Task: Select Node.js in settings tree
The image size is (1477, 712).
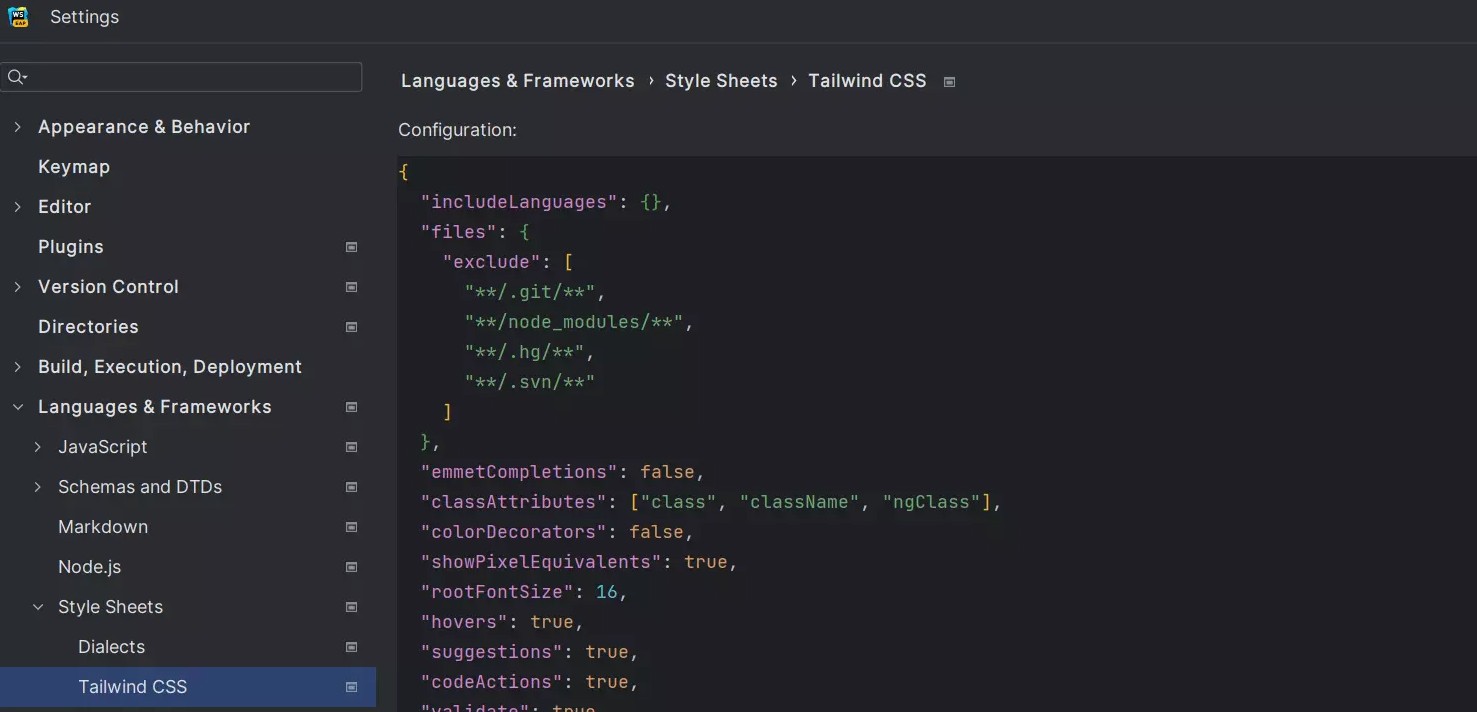Action: [90, 567]
